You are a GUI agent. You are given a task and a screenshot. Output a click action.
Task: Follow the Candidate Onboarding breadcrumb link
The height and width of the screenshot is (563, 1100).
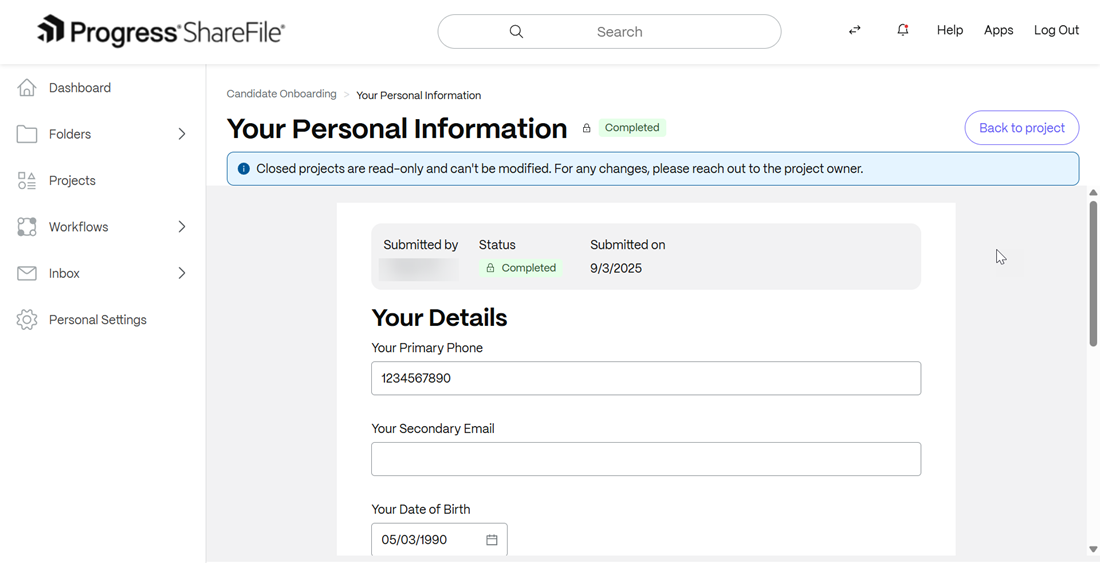click(x=281, y=94)
